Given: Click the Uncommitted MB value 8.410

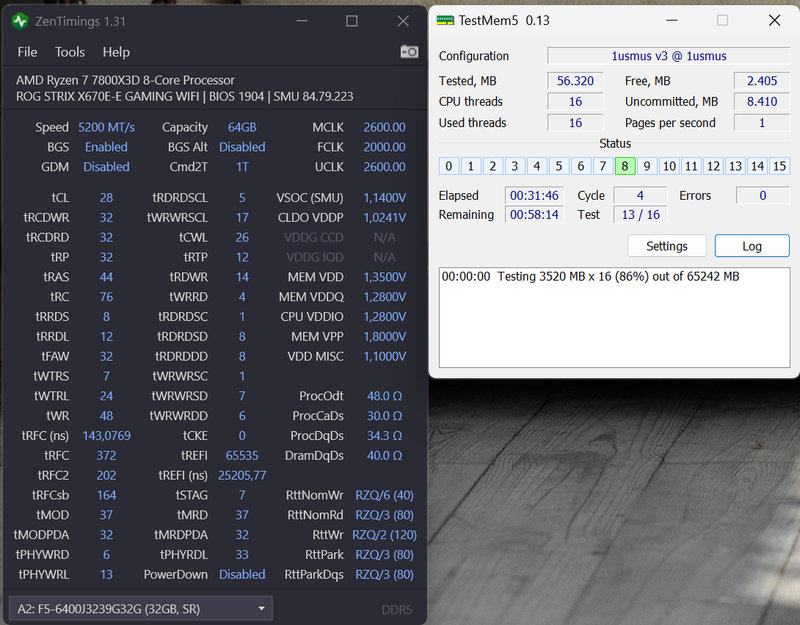Looking at the screenshot, I should [762, 102].
